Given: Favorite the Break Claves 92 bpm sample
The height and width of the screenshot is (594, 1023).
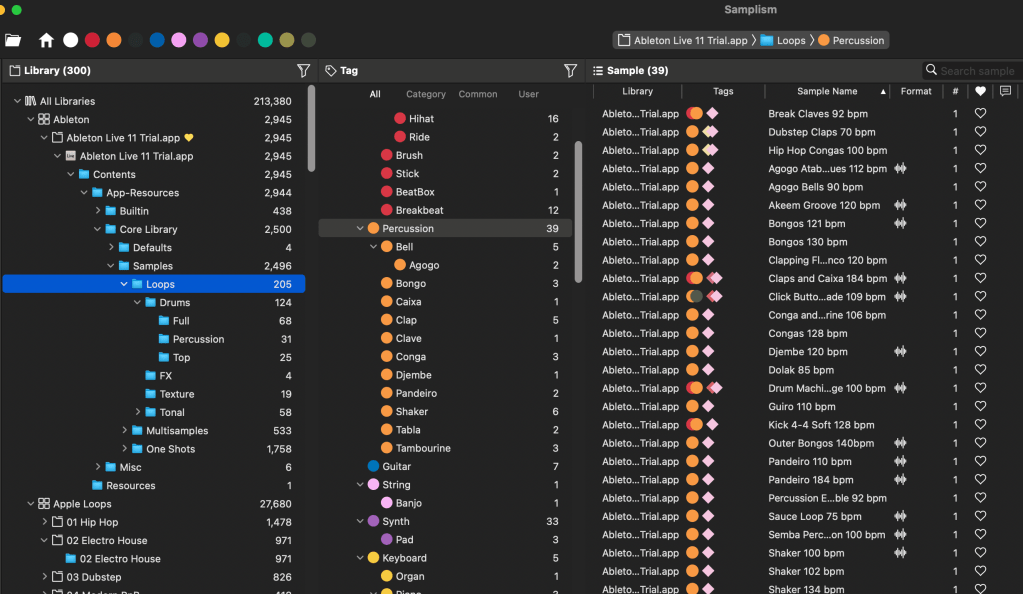Looking at the screenshot, I should coord(980,114).
